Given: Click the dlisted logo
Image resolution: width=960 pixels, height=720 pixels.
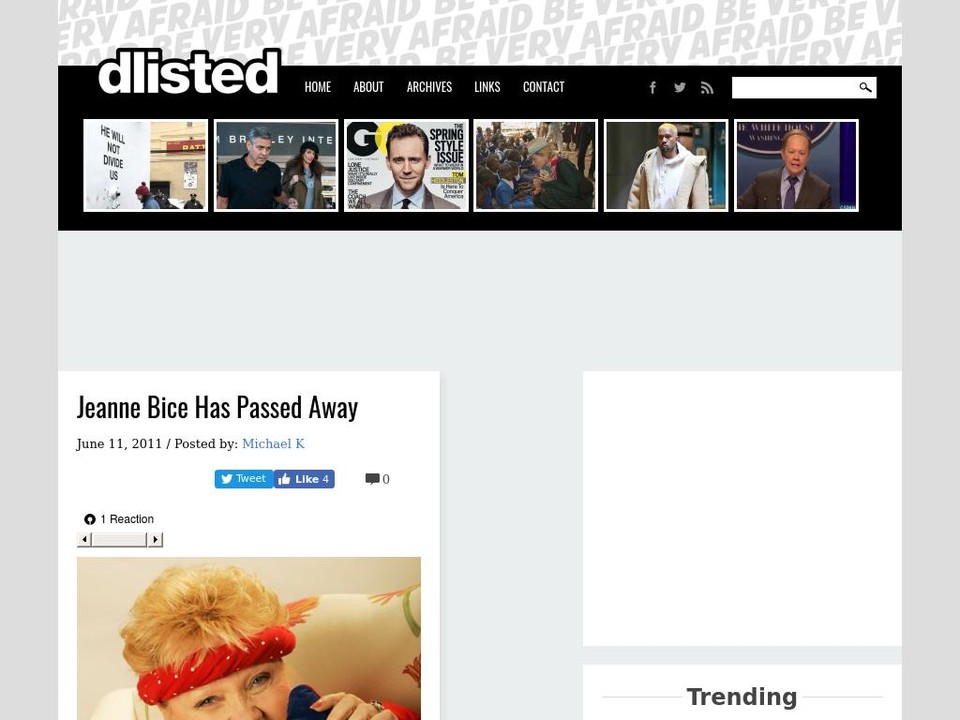Looking at the screenshot, I should tap(189, 72).
